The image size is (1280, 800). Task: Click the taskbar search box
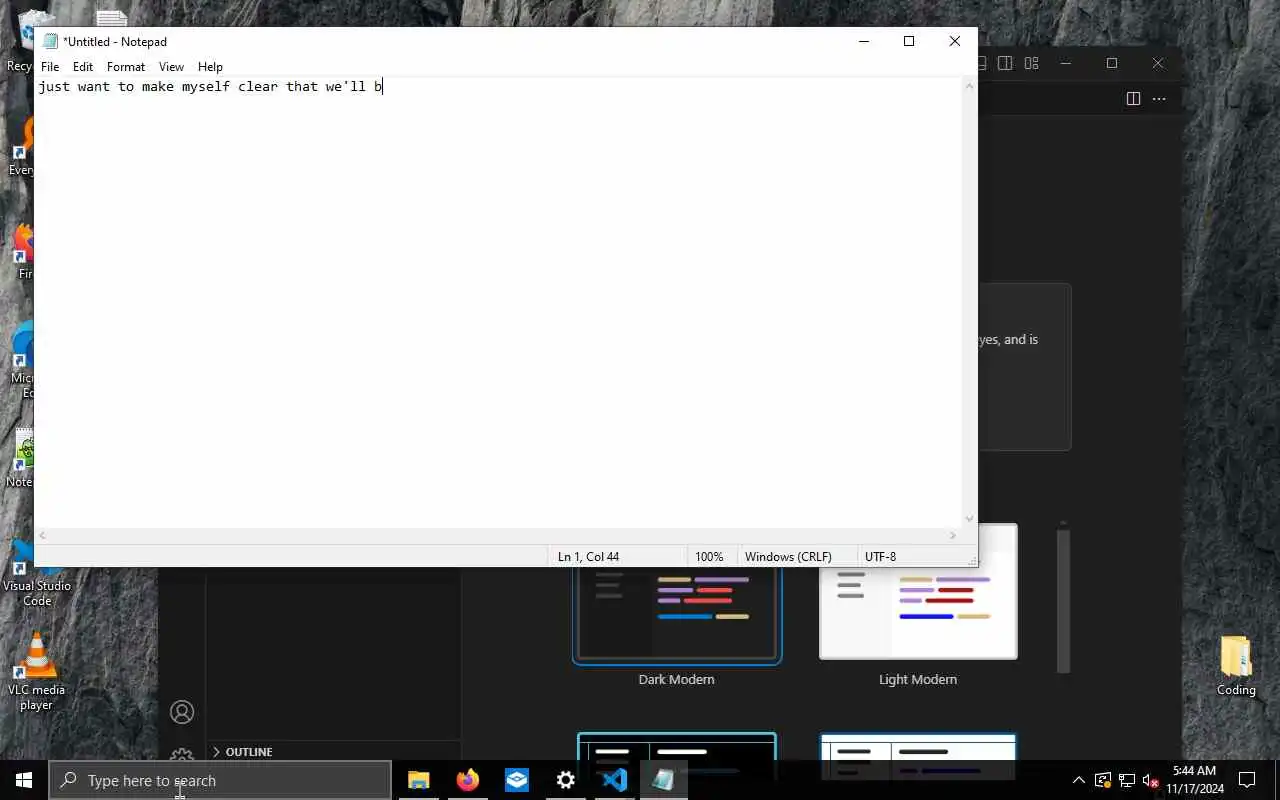(220, 780)
